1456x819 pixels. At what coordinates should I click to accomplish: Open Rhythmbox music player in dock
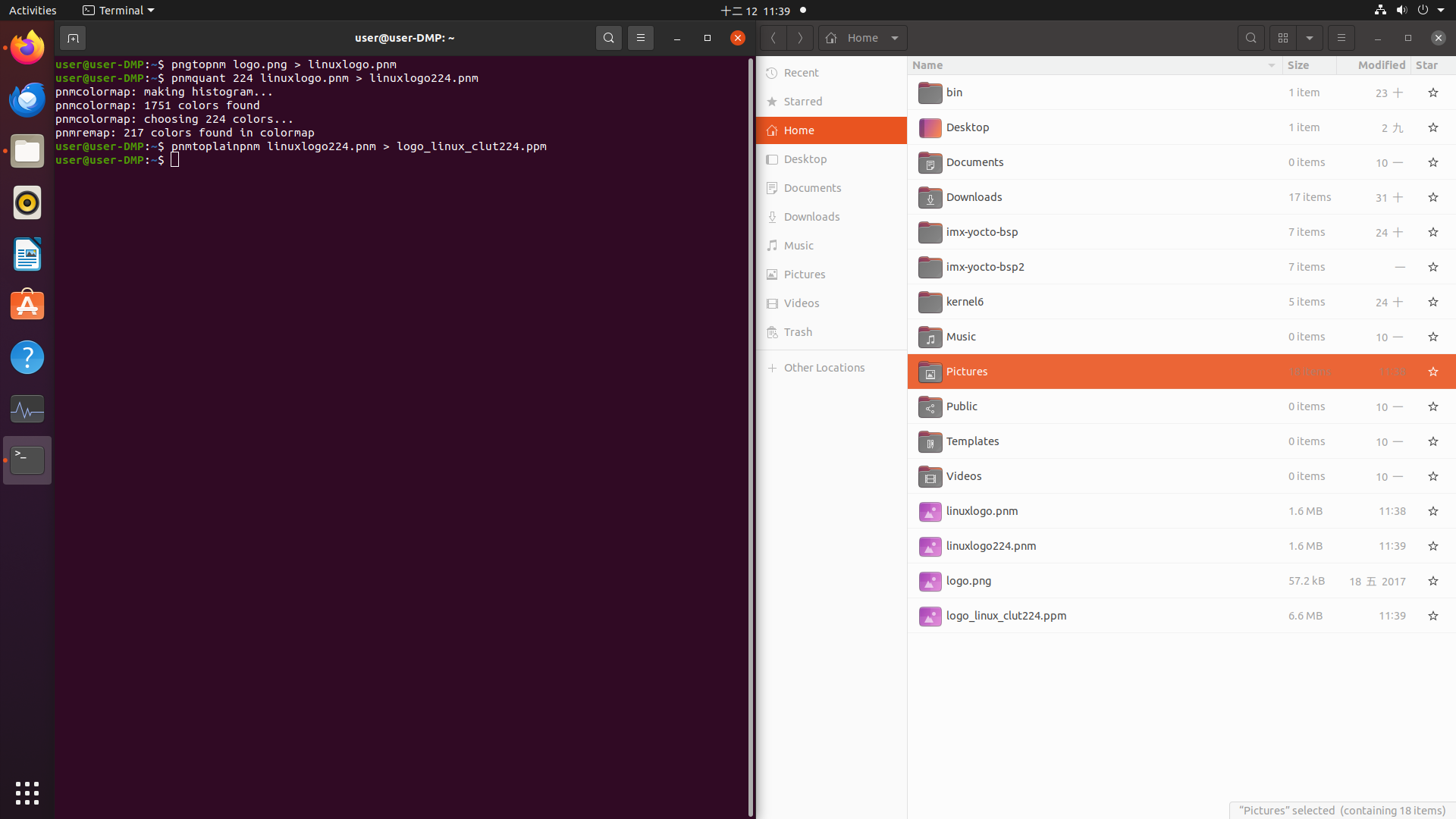coord(27,202)
